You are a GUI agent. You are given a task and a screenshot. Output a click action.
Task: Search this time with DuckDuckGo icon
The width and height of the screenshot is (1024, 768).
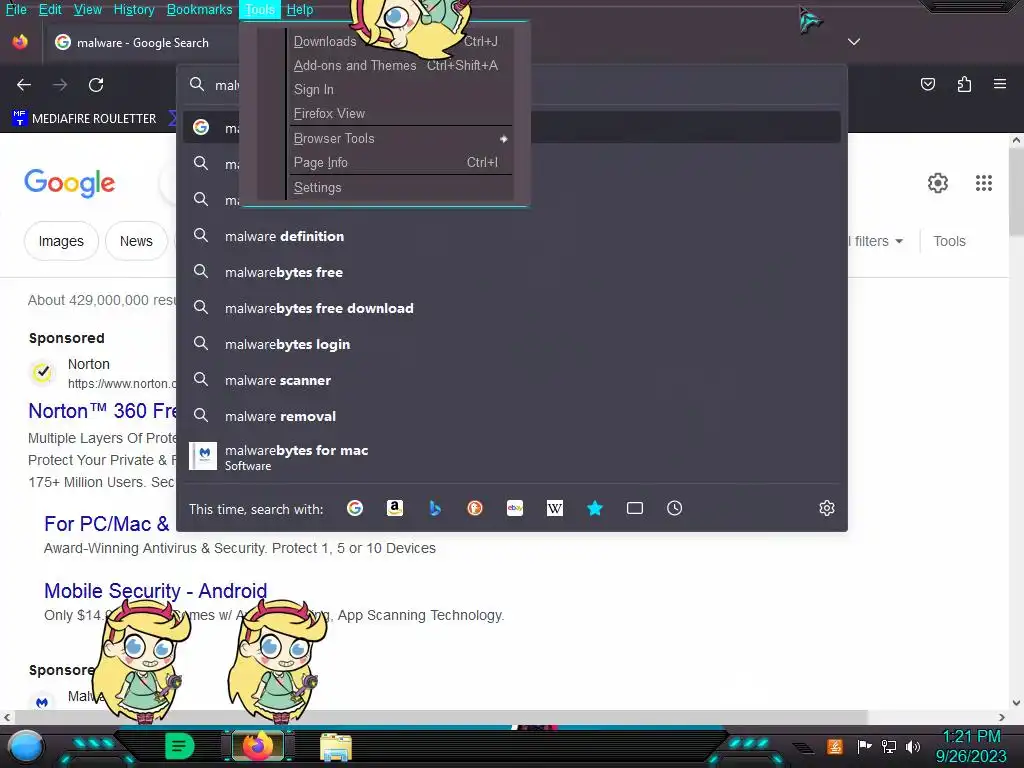coord(475,508)
